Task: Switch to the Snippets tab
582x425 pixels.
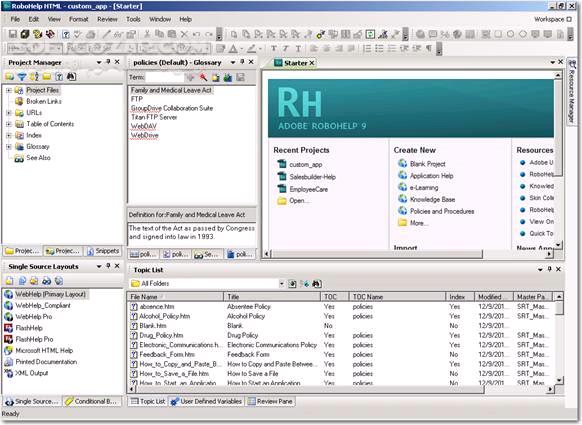Action: (103, 251)
